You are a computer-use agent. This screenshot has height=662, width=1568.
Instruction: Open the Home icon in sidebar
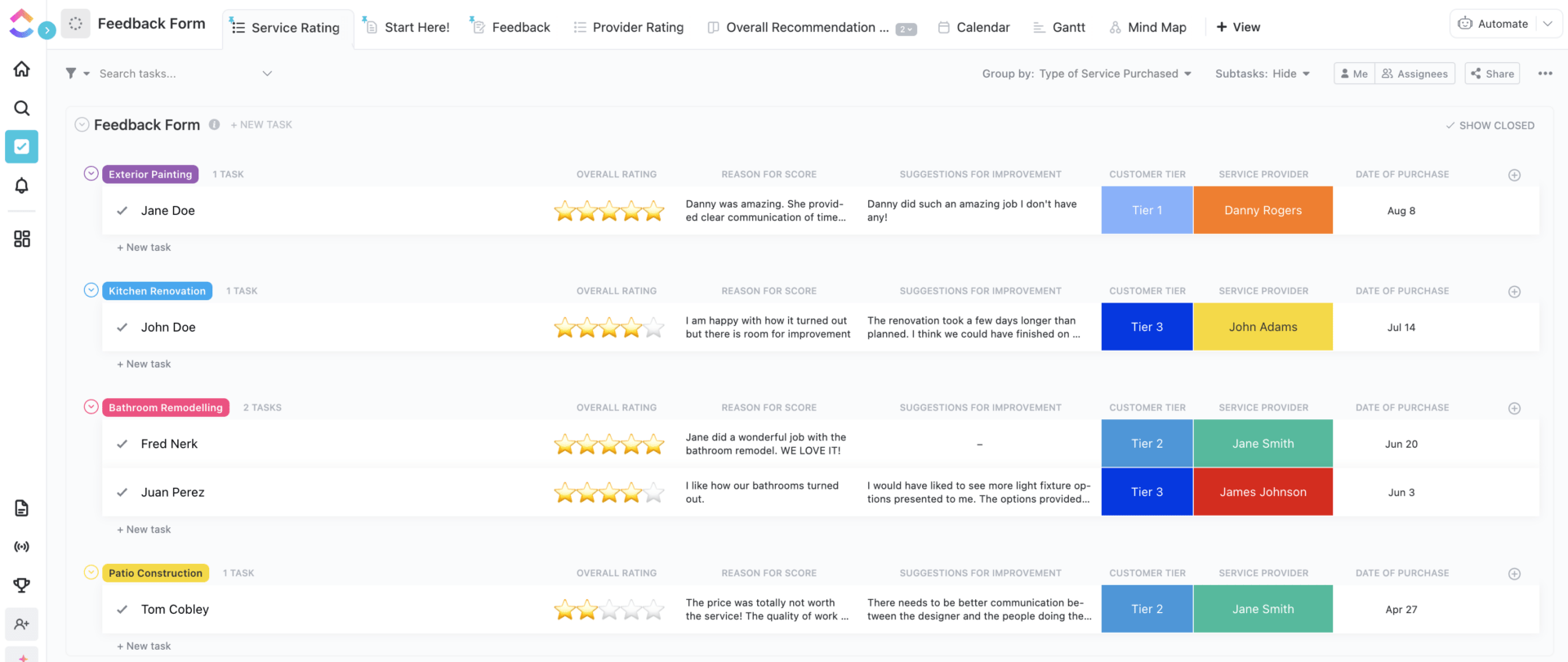[x=22, y=69]
